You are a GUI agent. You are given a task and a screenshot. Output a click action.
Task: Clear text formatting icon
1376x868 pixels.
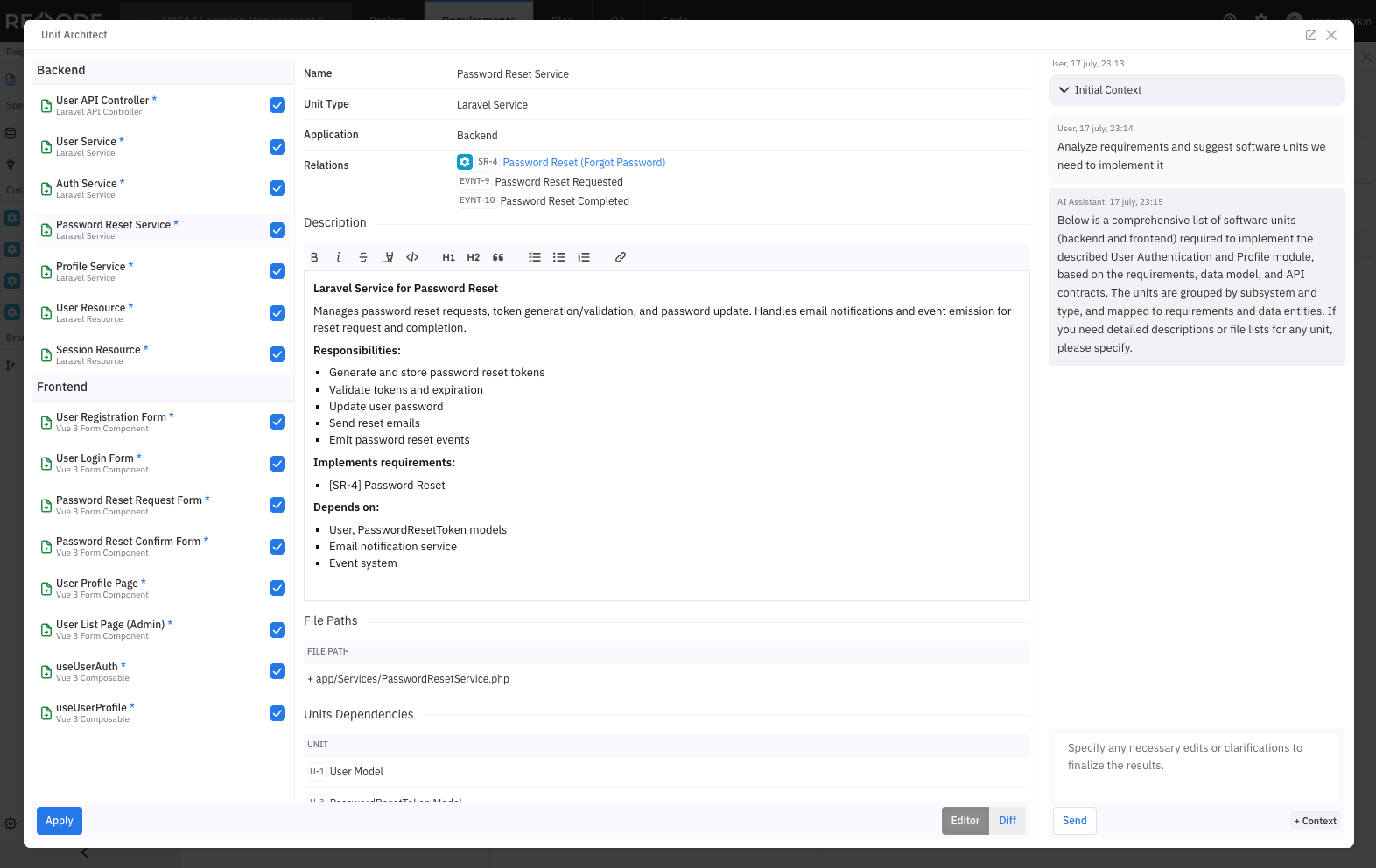coord(388,257)
